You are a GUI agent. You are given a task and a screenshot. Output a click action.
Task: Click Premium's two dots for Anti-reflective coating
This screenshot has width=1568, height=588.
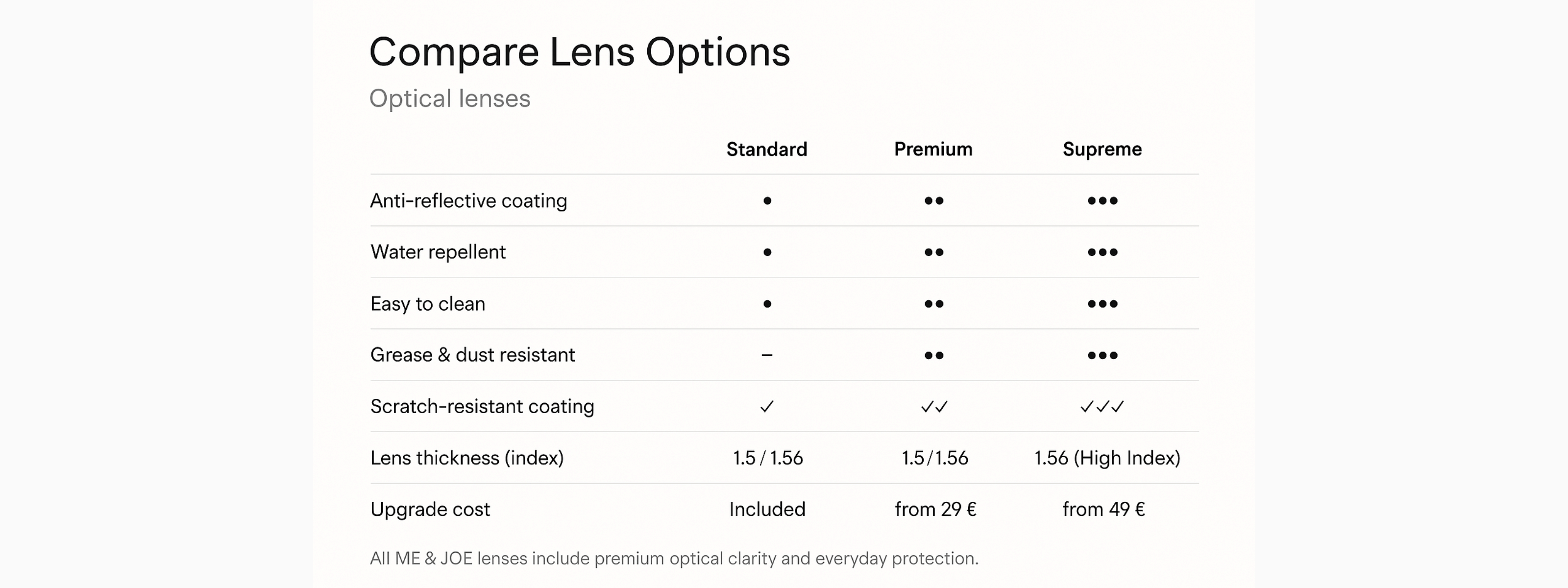pos(934,201)
